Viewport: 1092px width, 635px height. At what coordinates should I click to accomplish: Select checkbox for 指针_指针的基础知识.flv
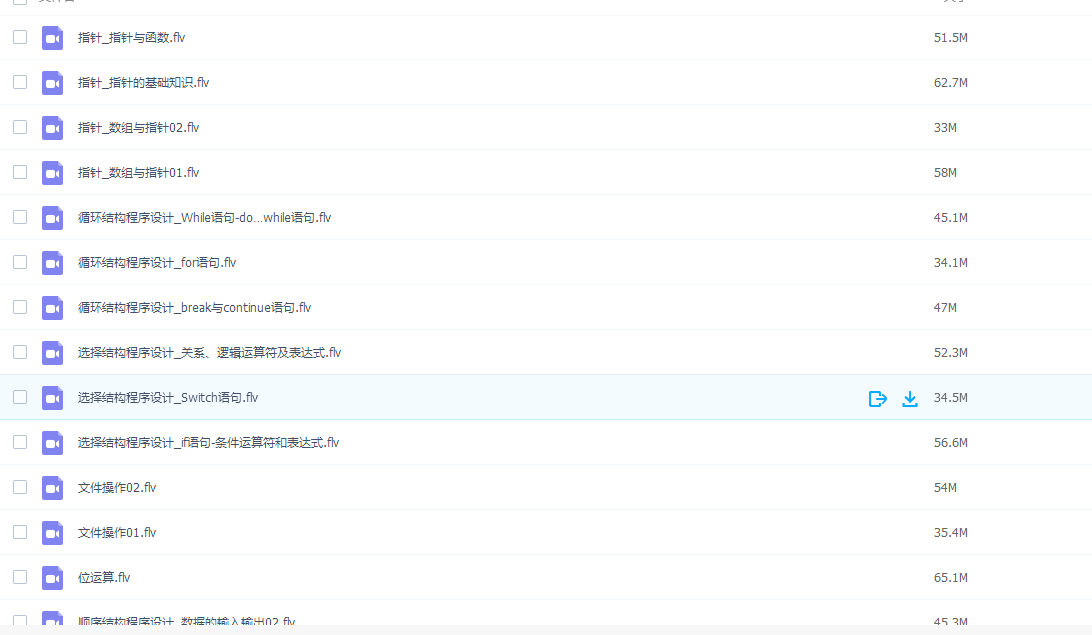20,82
